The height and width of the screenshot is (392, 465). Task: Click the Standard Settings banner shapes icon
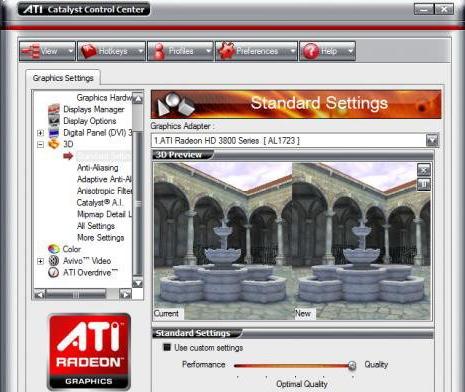tap(176, 104)
